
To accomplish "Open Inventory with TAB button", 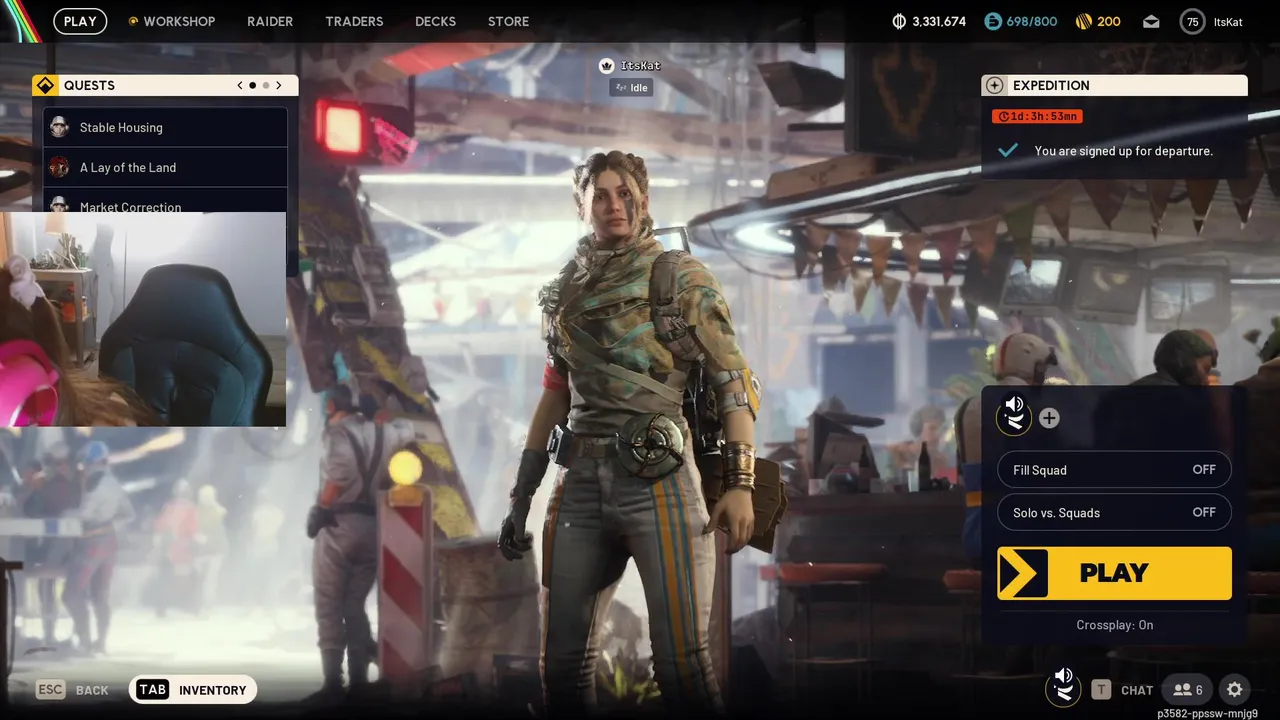I will coord(193,689).
